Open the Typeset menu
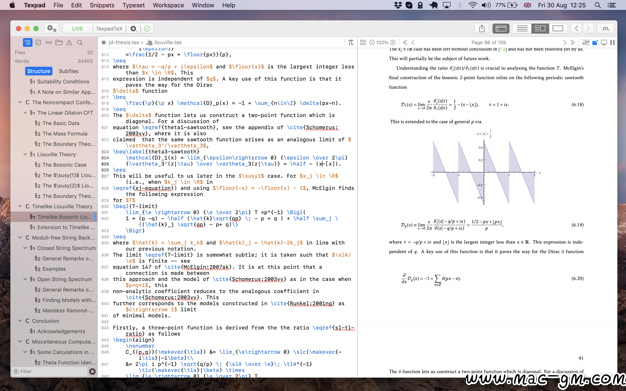 [x=134, y=5]
